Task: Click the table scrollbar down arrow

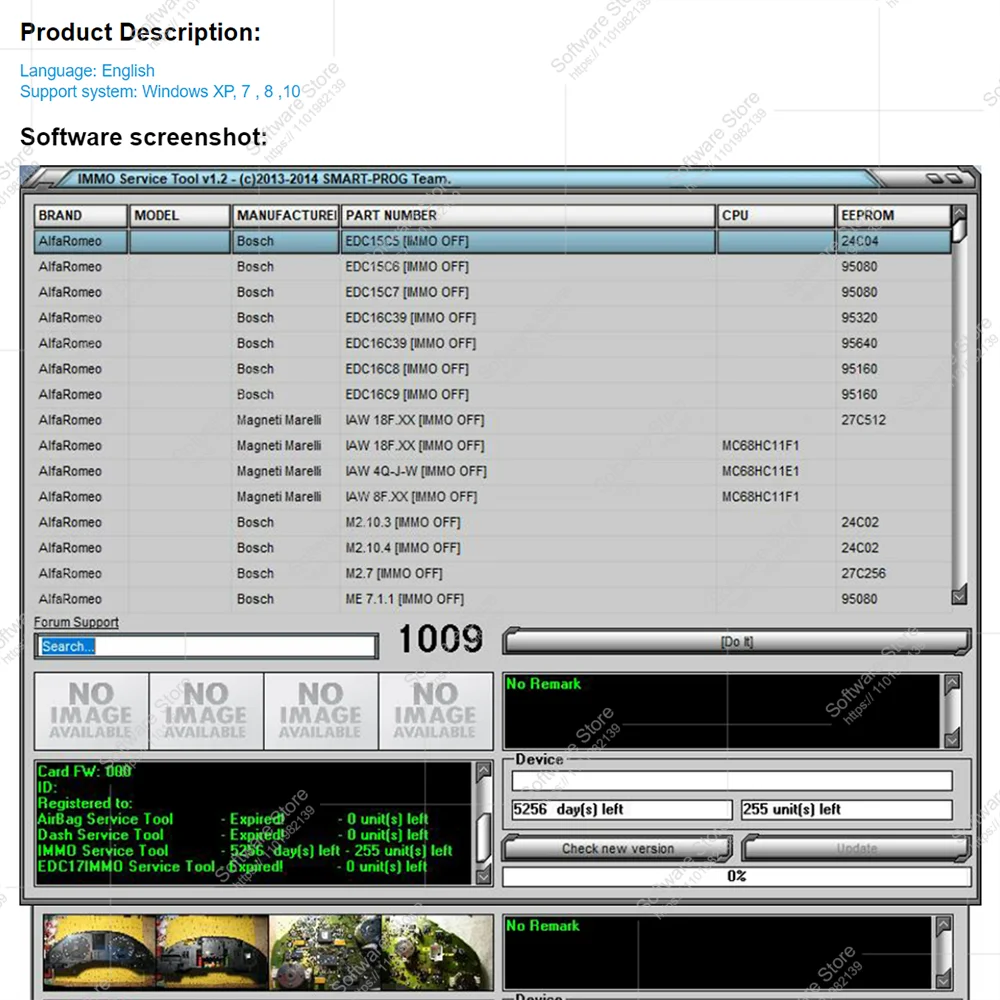Action: (959, 596)
